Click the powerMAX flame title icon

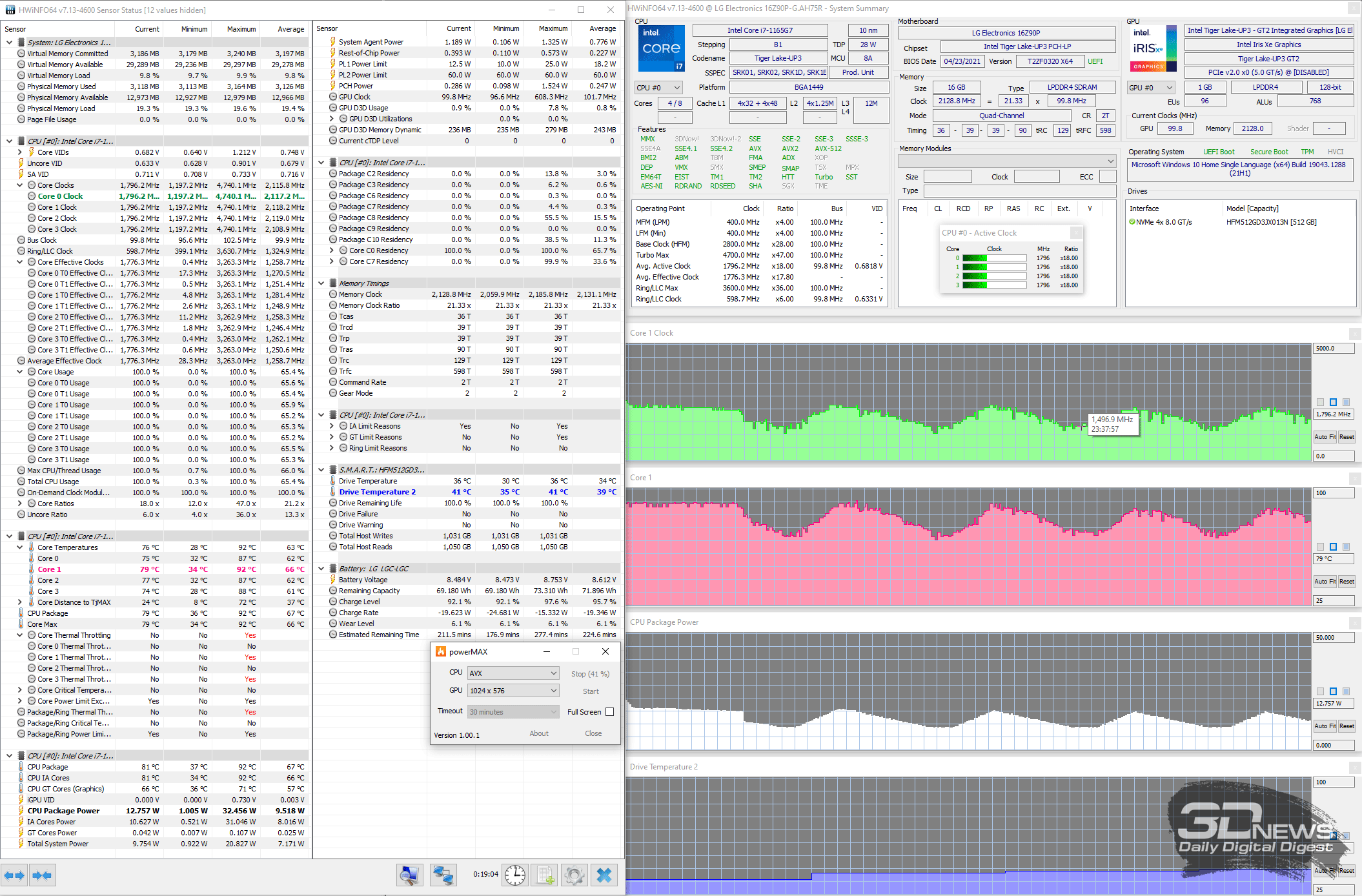click(441, 652)
